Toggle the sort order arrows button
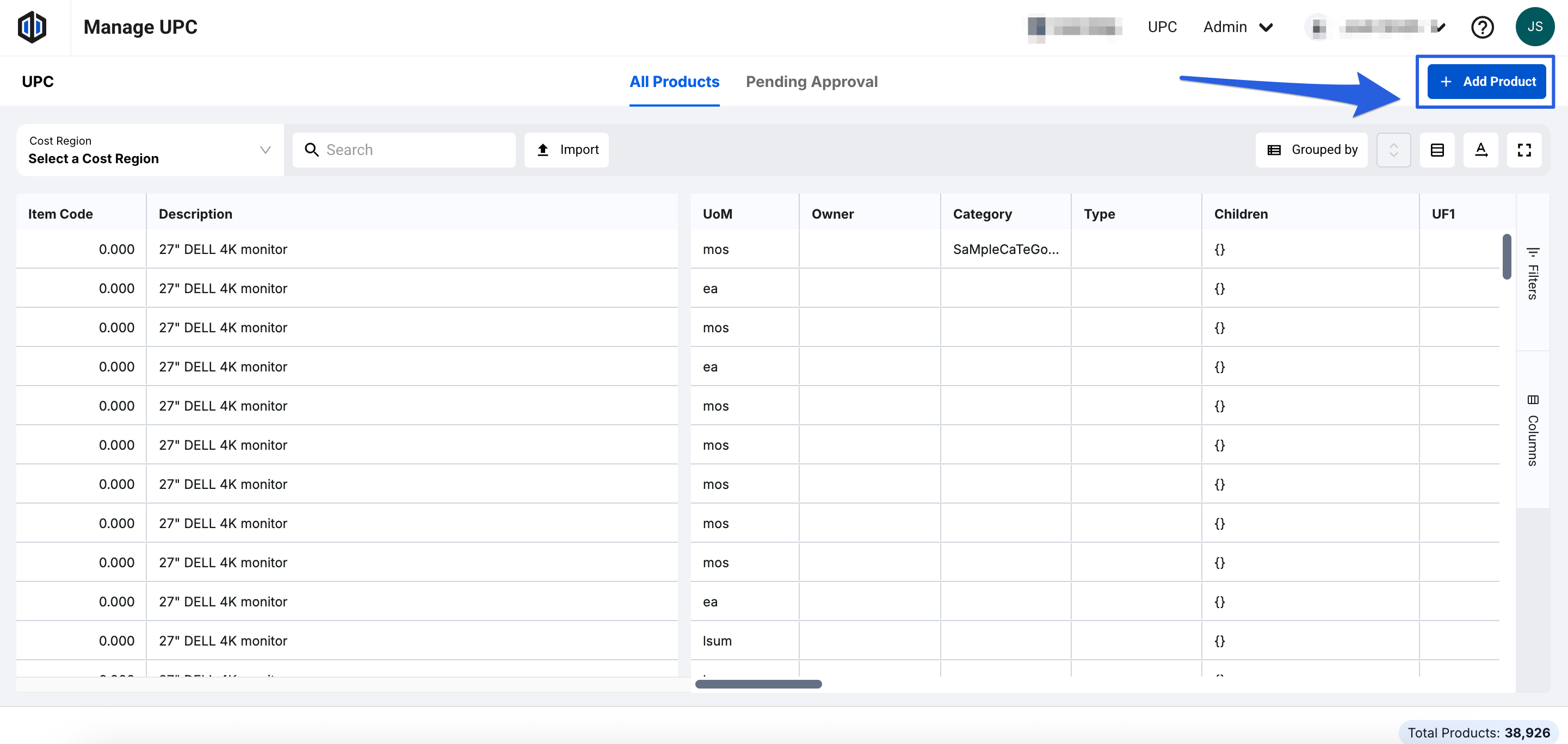This screenshot has height=744, width=1568. (1393, 150)
